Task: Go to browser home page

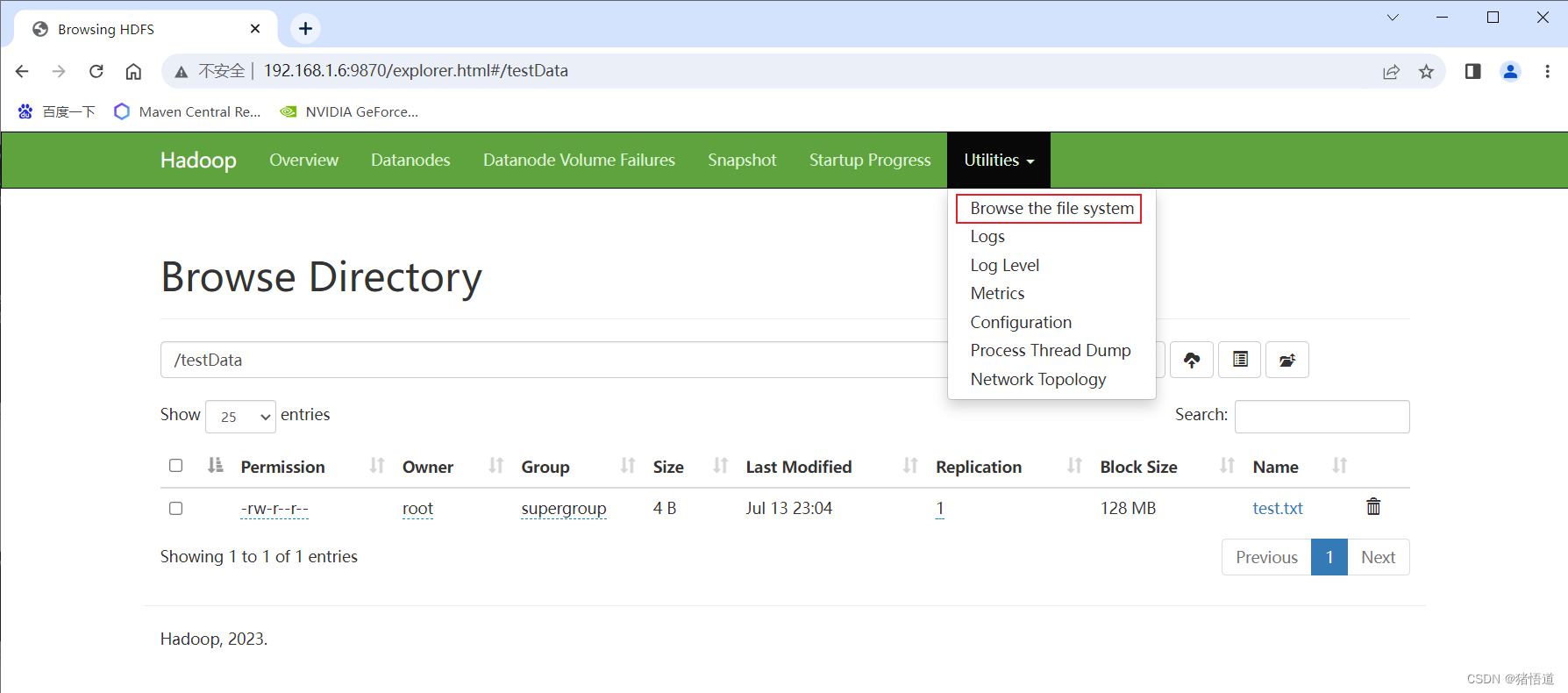Action: click(x=133, y=71)
